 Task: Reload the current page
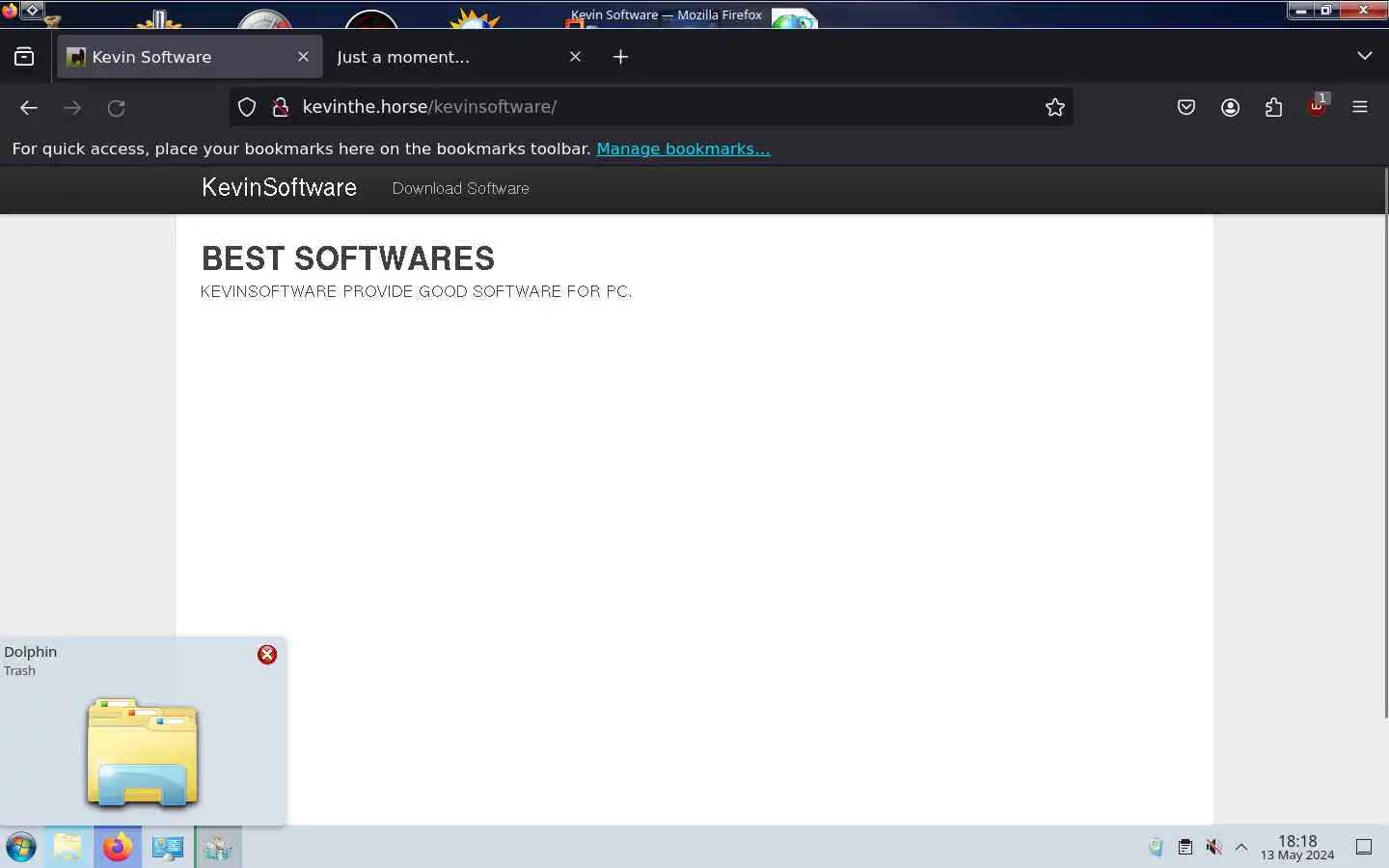(117, 108)
